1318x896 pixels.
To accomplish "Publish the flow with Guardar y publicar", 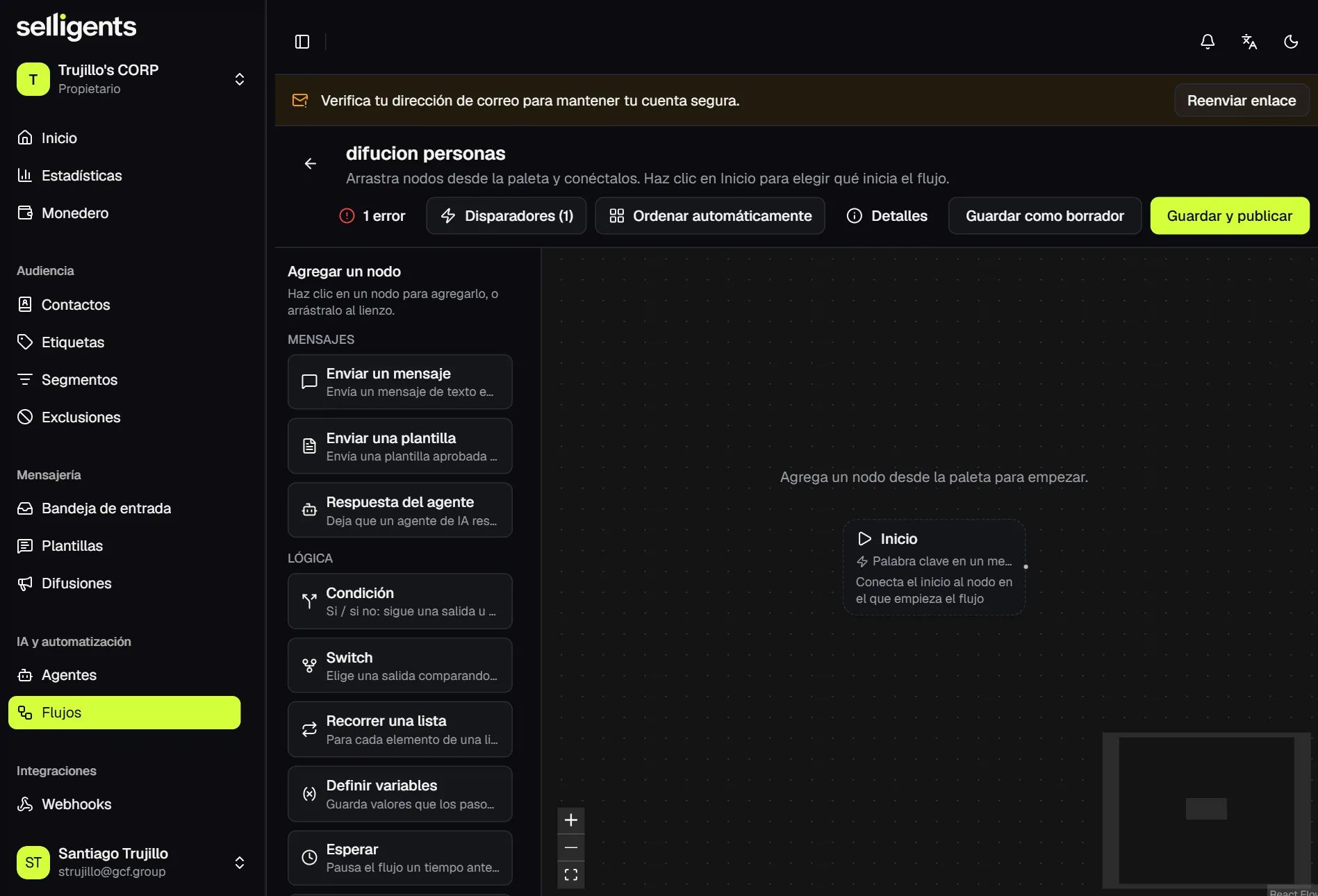I will click(x=1230, y=216).
